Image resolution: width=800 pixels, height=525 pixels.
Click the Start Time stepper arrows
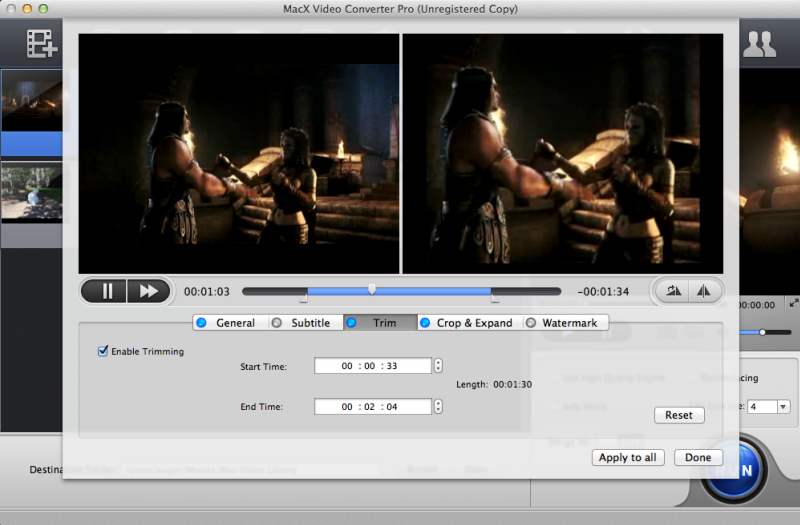[x=438, y=366]
